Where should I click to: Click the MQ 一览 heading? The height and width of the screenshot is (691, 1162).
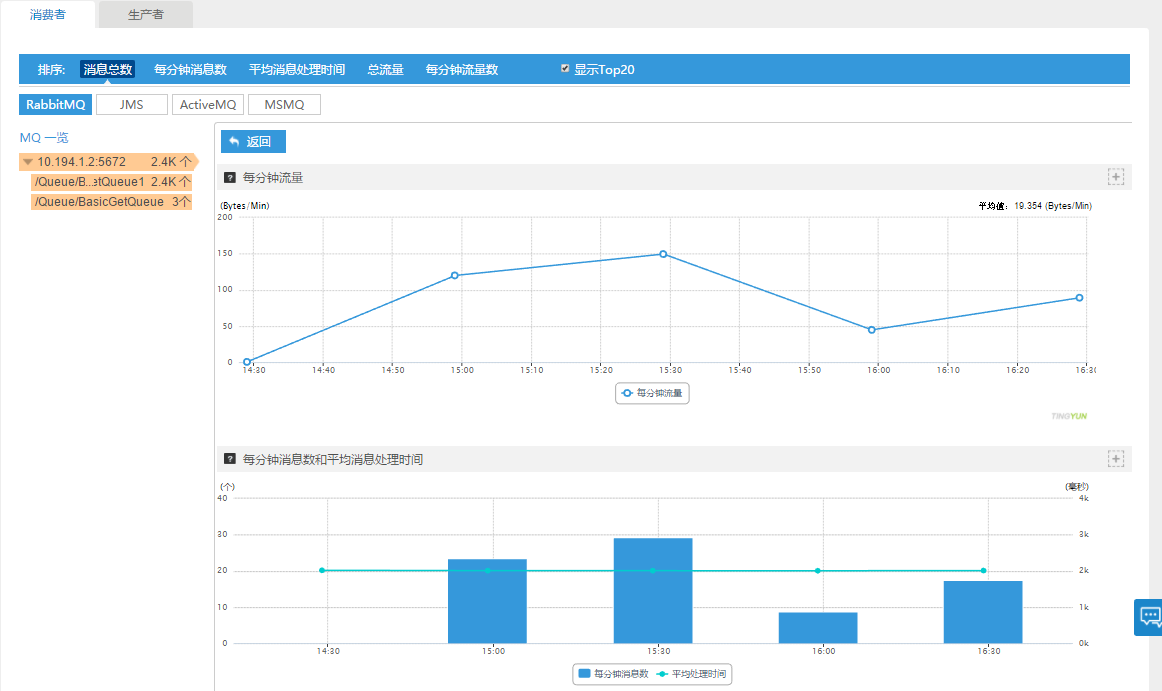pyautogui.click(x=44, y=138)
